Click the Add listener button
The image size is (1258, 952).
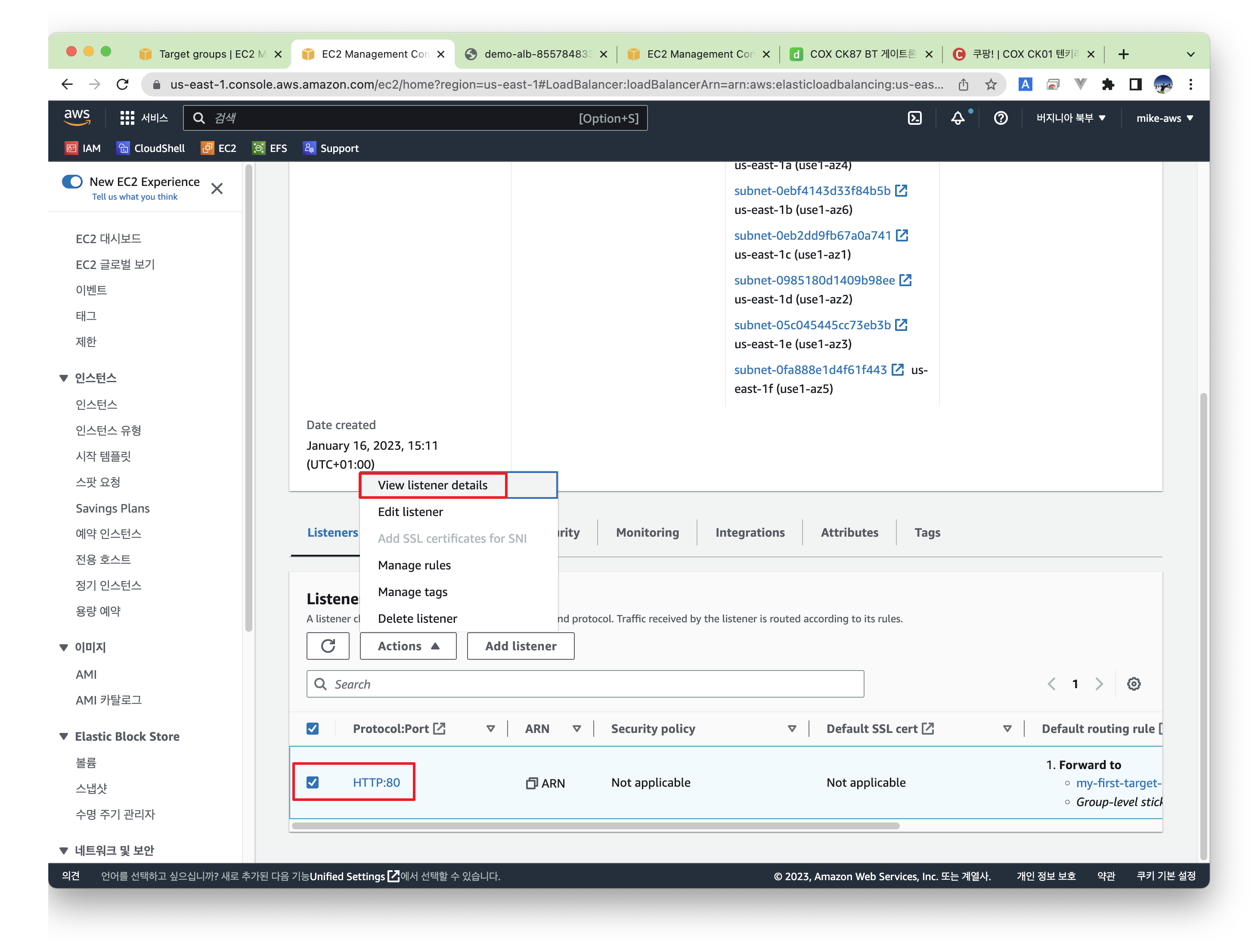(521, 646)
